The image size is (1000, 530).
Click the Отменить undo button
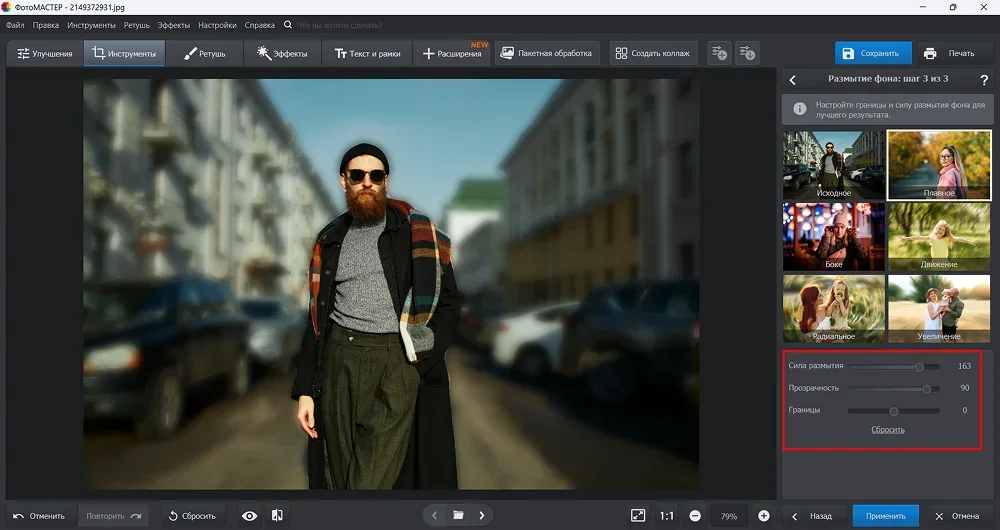point(40,516)
